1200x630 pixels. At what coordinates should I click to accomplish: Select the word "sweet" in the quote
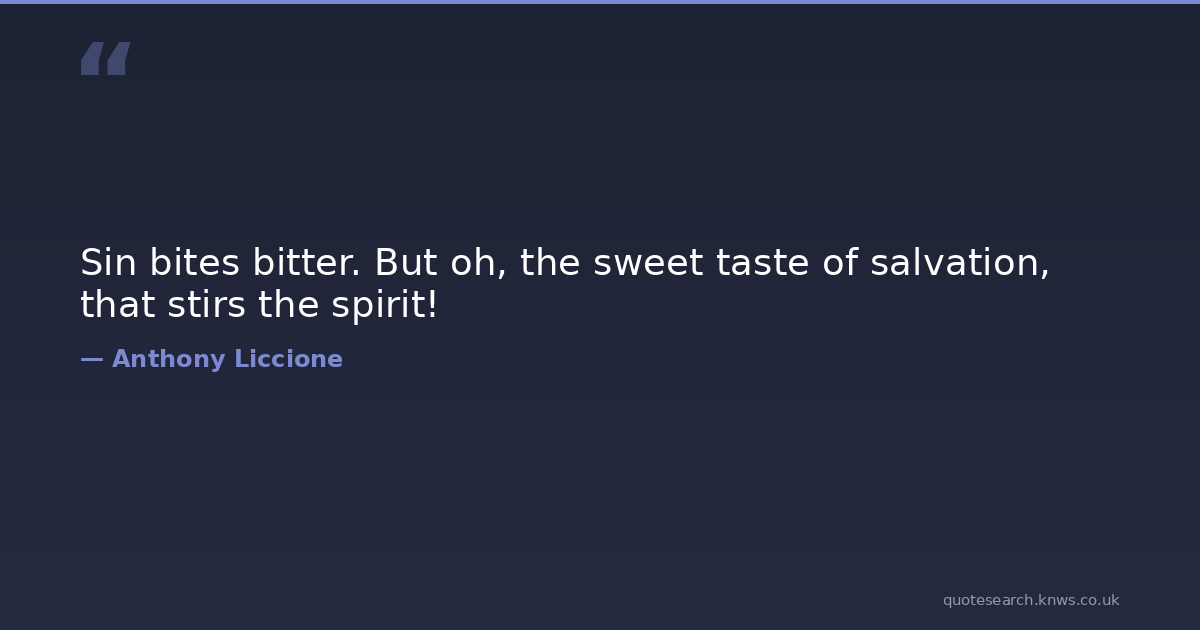point(648,263)
